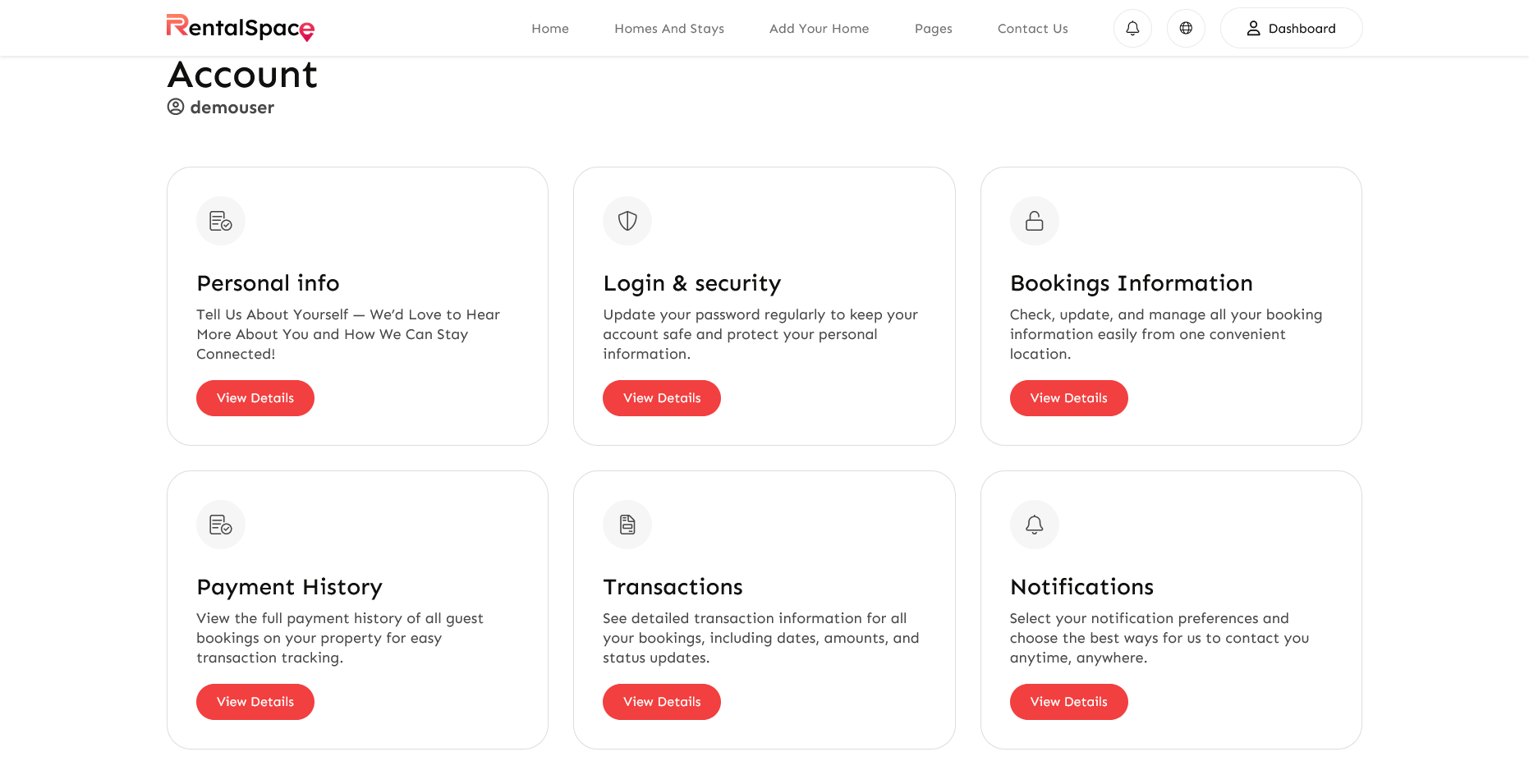
Task: Click the Bookings Information padlock icon
Action: [x=1035, y=221]
